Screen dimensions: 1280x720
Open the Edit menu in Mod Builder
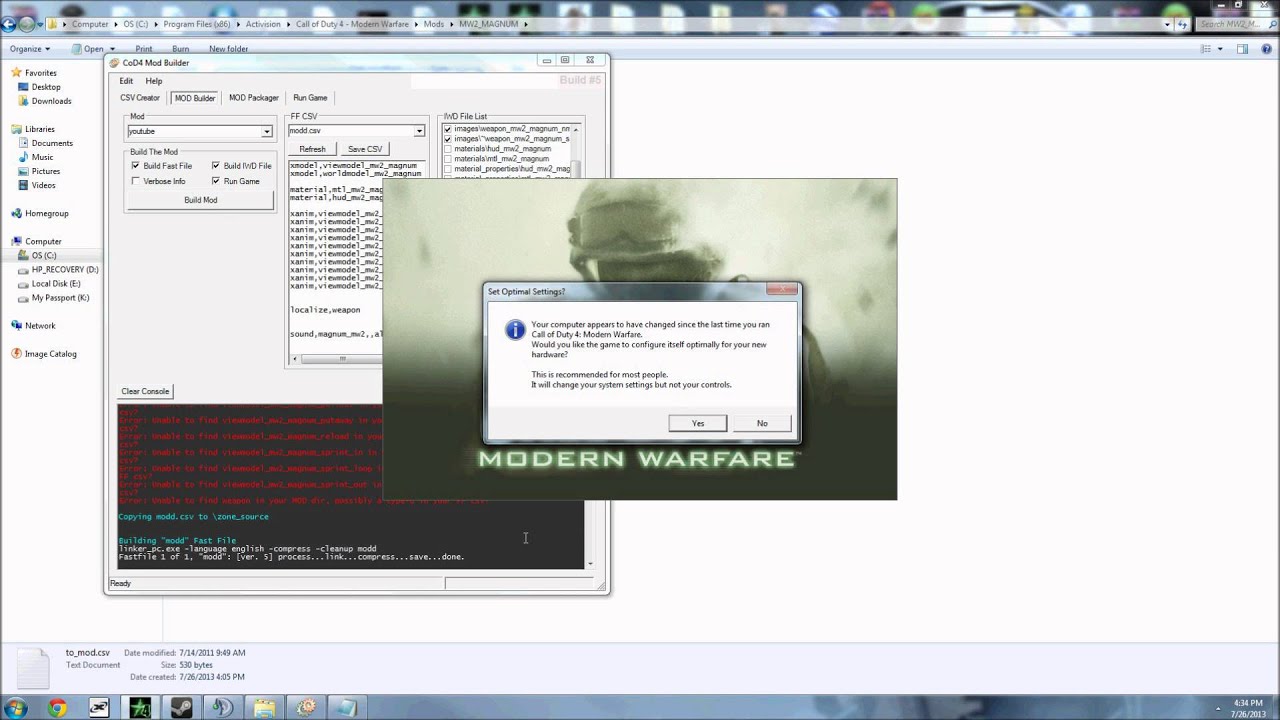click(x=126, y=81)
